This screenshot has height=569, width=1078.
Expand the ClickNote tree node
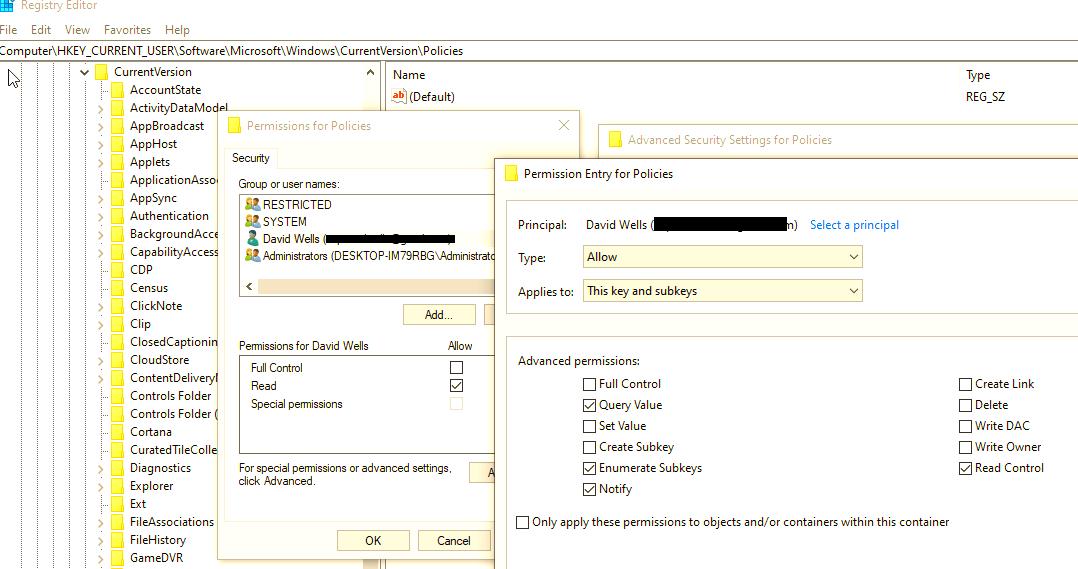(x=100, y=306)
